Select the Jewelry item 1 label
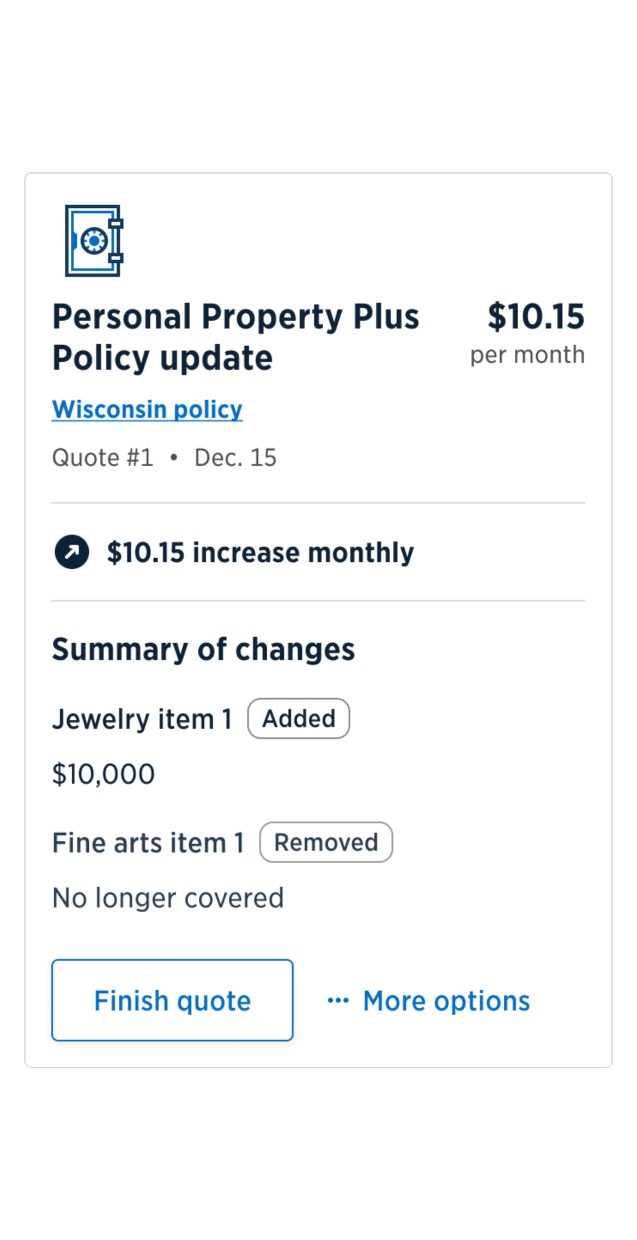The height and width of the screenshot is (1240, 637). [x=142, y=719]
